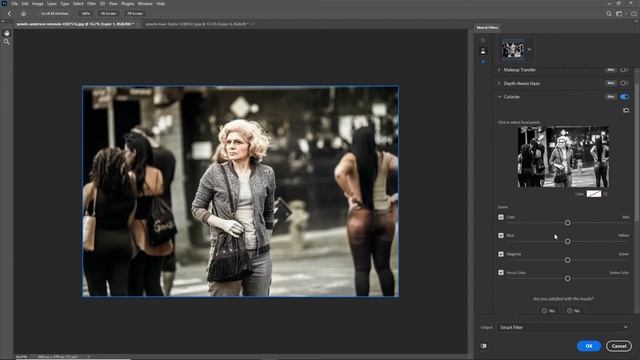Select the blue dot filter category icon
The image size is (640, 360).
pos(483,62)
